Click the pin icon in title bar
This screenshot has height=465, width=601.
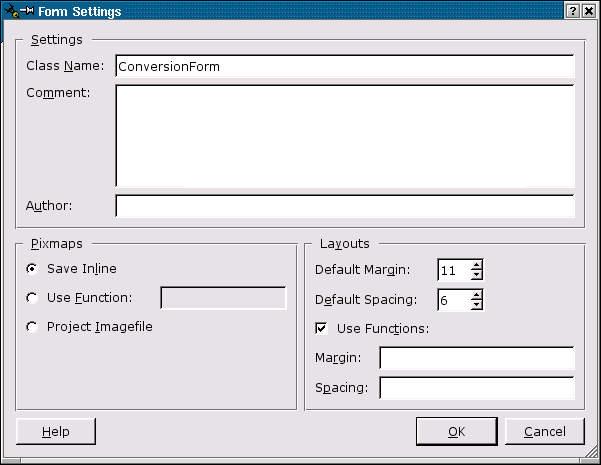point(27,11)
